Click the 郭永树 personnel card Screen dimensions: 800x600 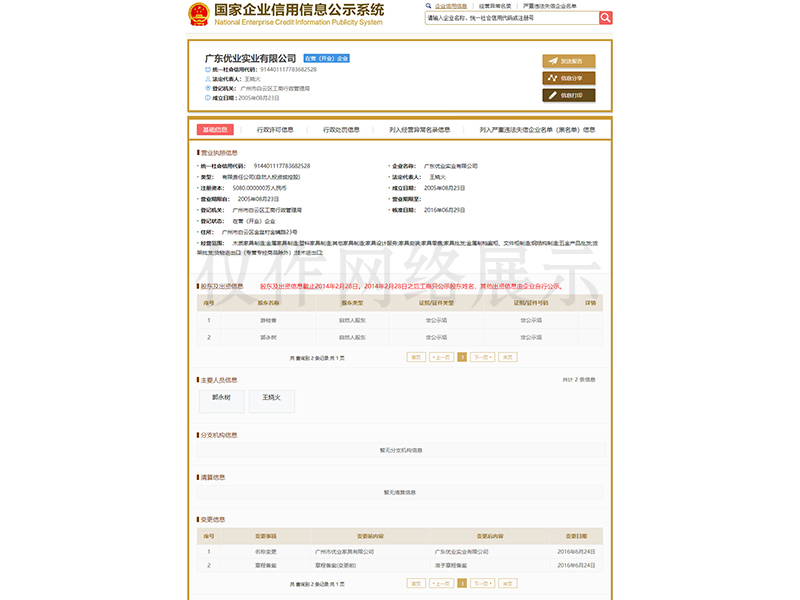tap(221, 401)
